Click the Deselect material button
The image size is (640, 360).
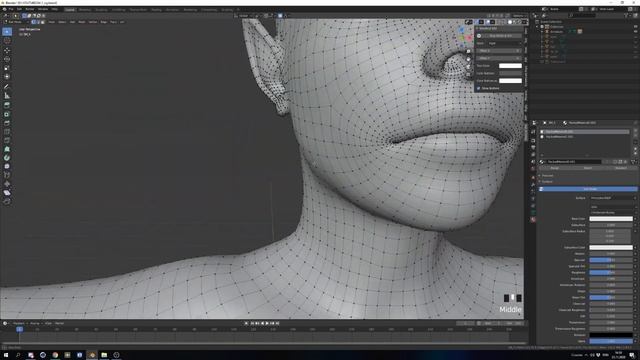coord(621,168)
